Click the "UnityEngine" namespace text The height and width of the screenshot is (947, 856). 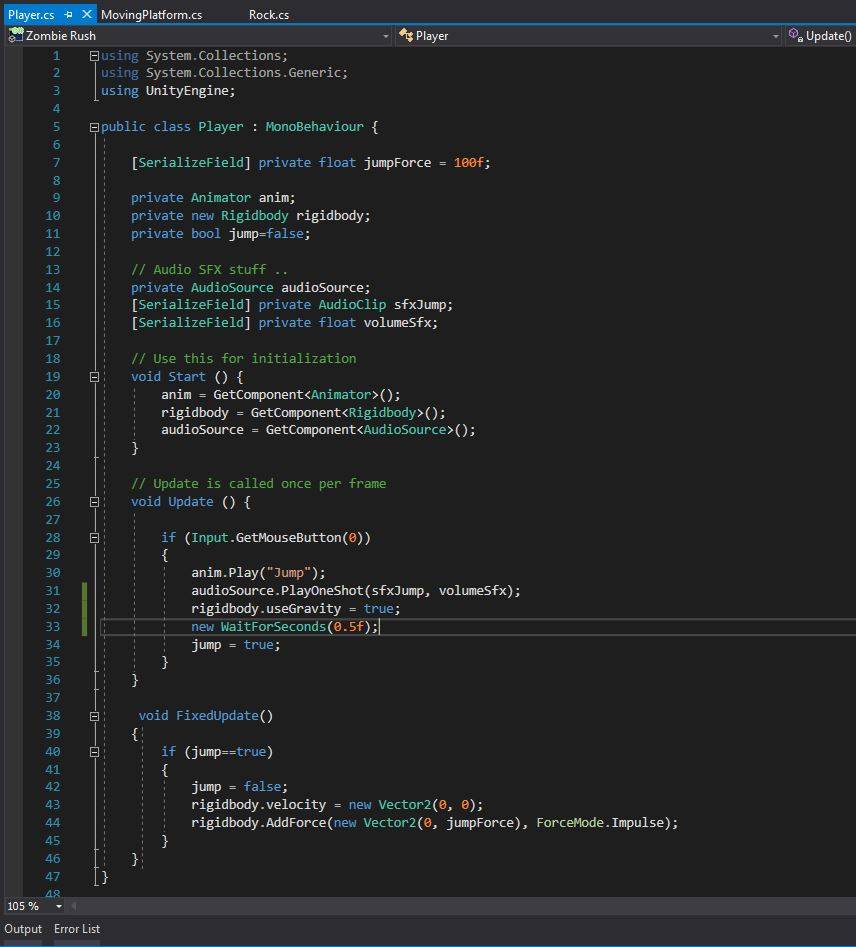click(x=187, y=91)
